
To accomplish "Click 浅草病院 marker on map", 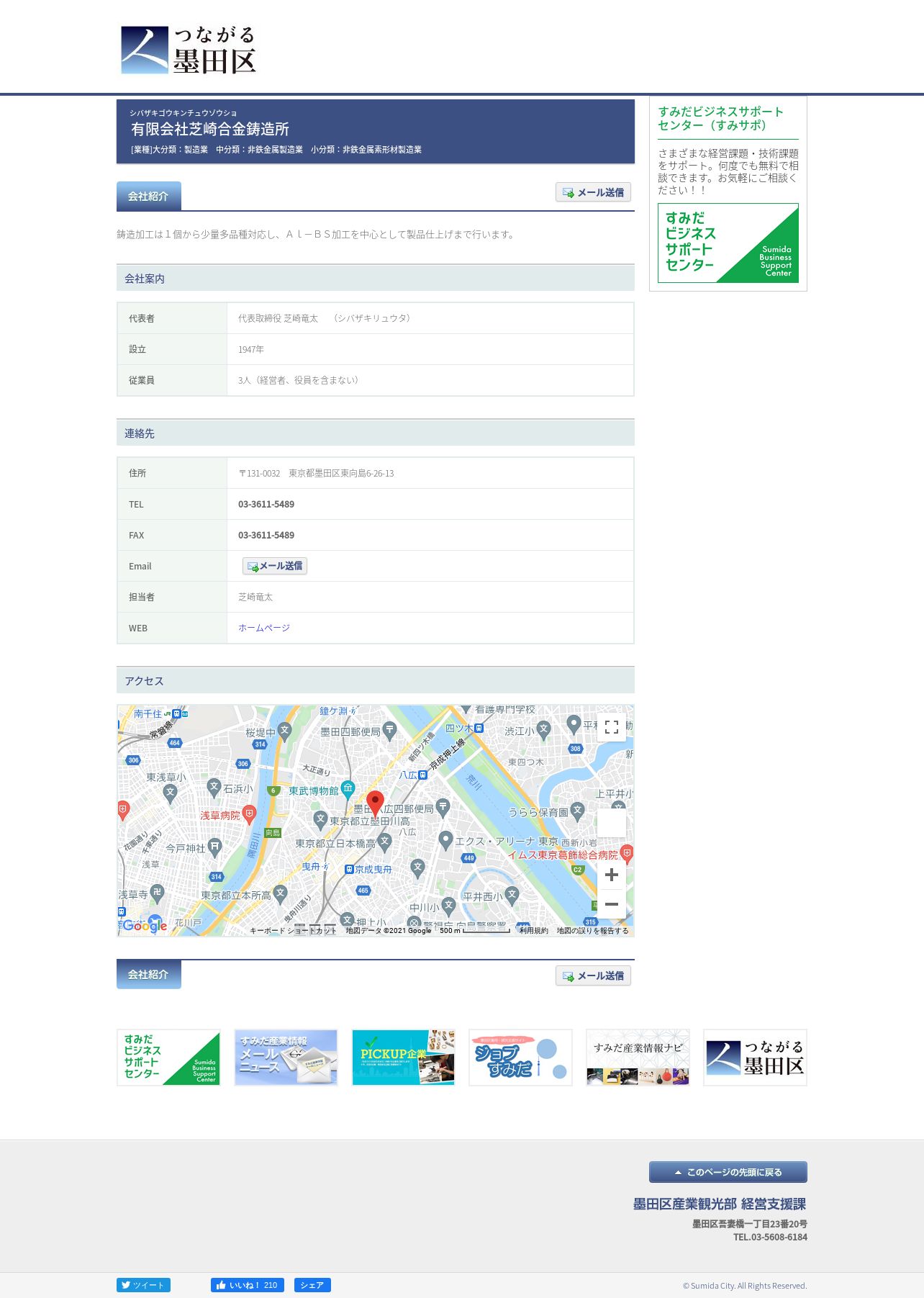I will (249, 813).
